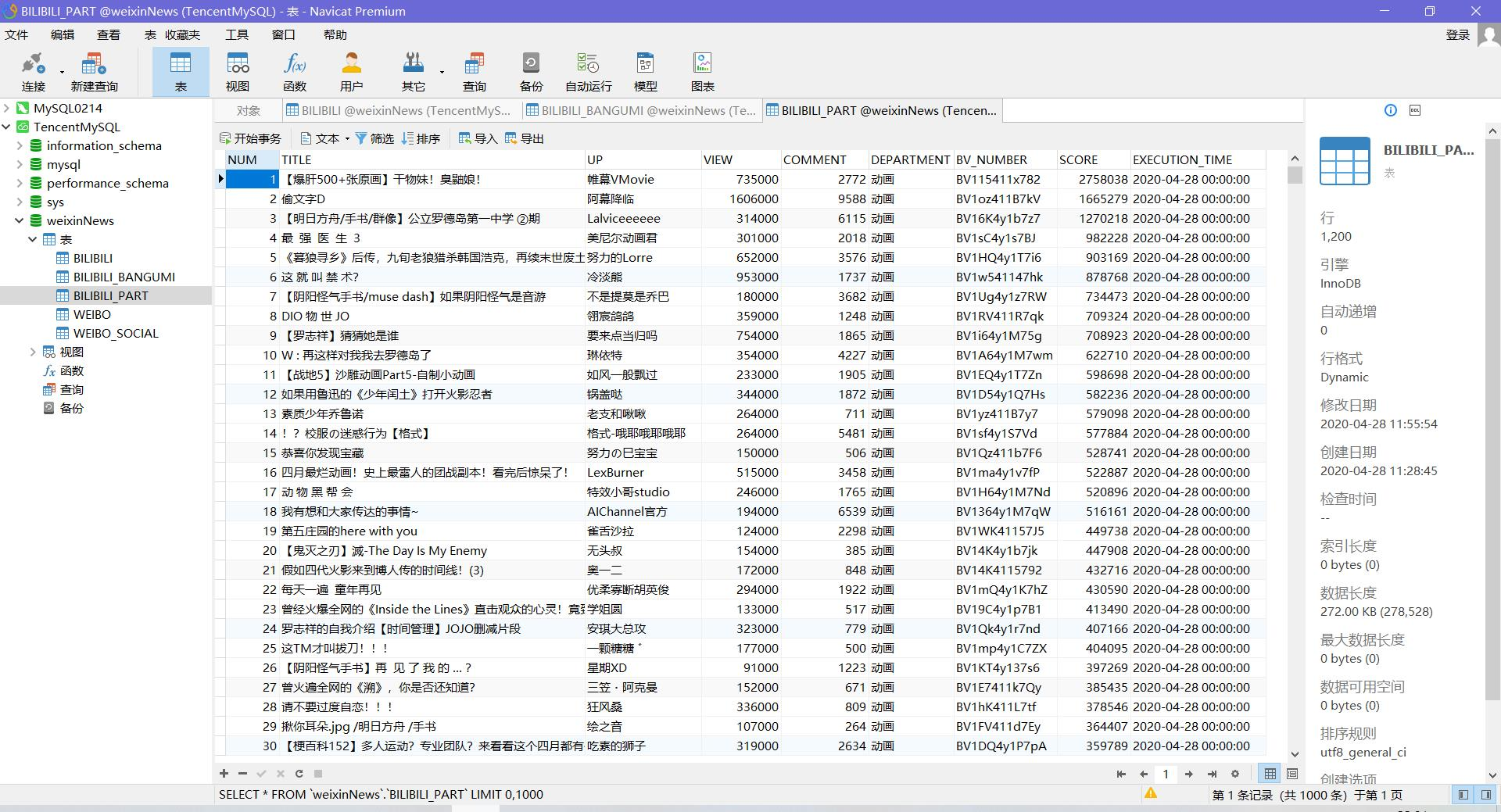Screen dimensions: 1501x812
Task: Select the BILIBILI table in tree
Action: pyautogui.click(x=93, y=258)
